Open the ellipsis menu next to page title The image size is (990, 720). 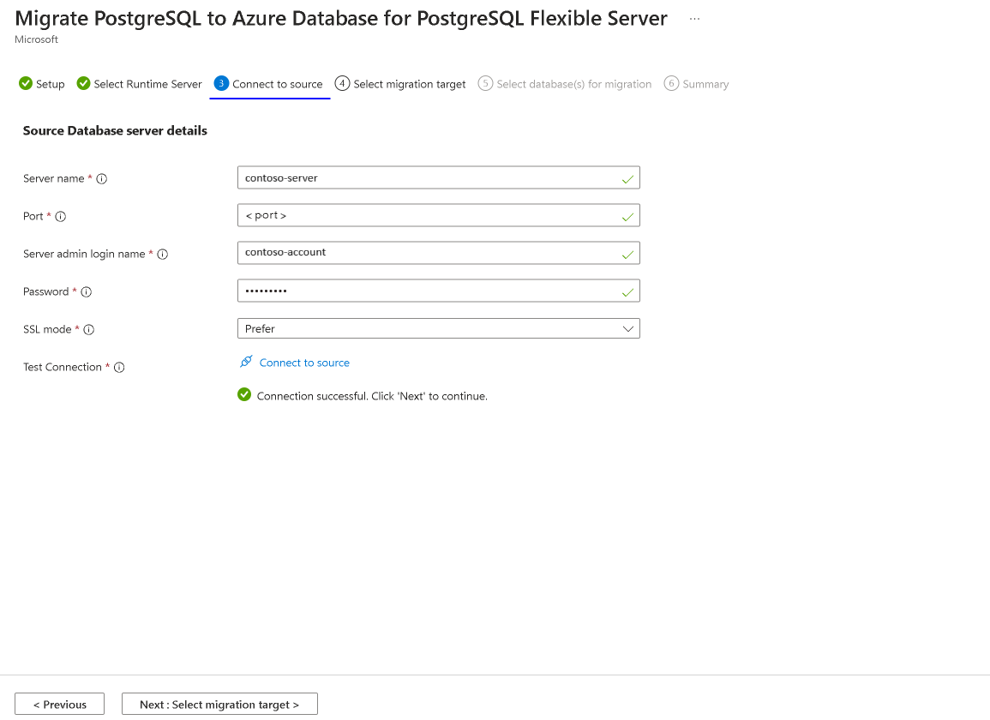(x=695, y=19)
